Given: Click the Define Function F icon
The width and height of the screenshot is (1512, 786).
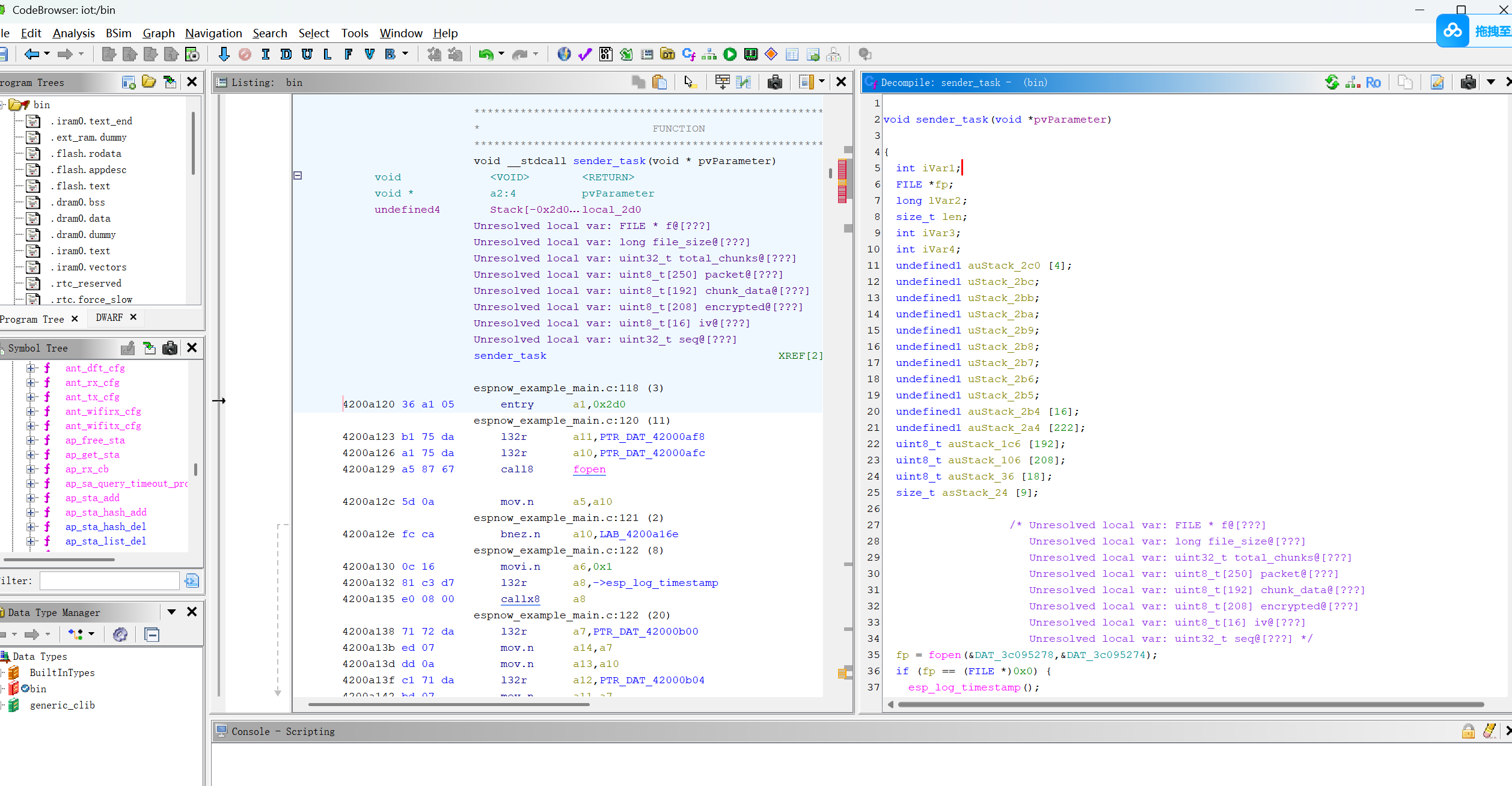Looking at the screenshot, I should pos(348,55).
